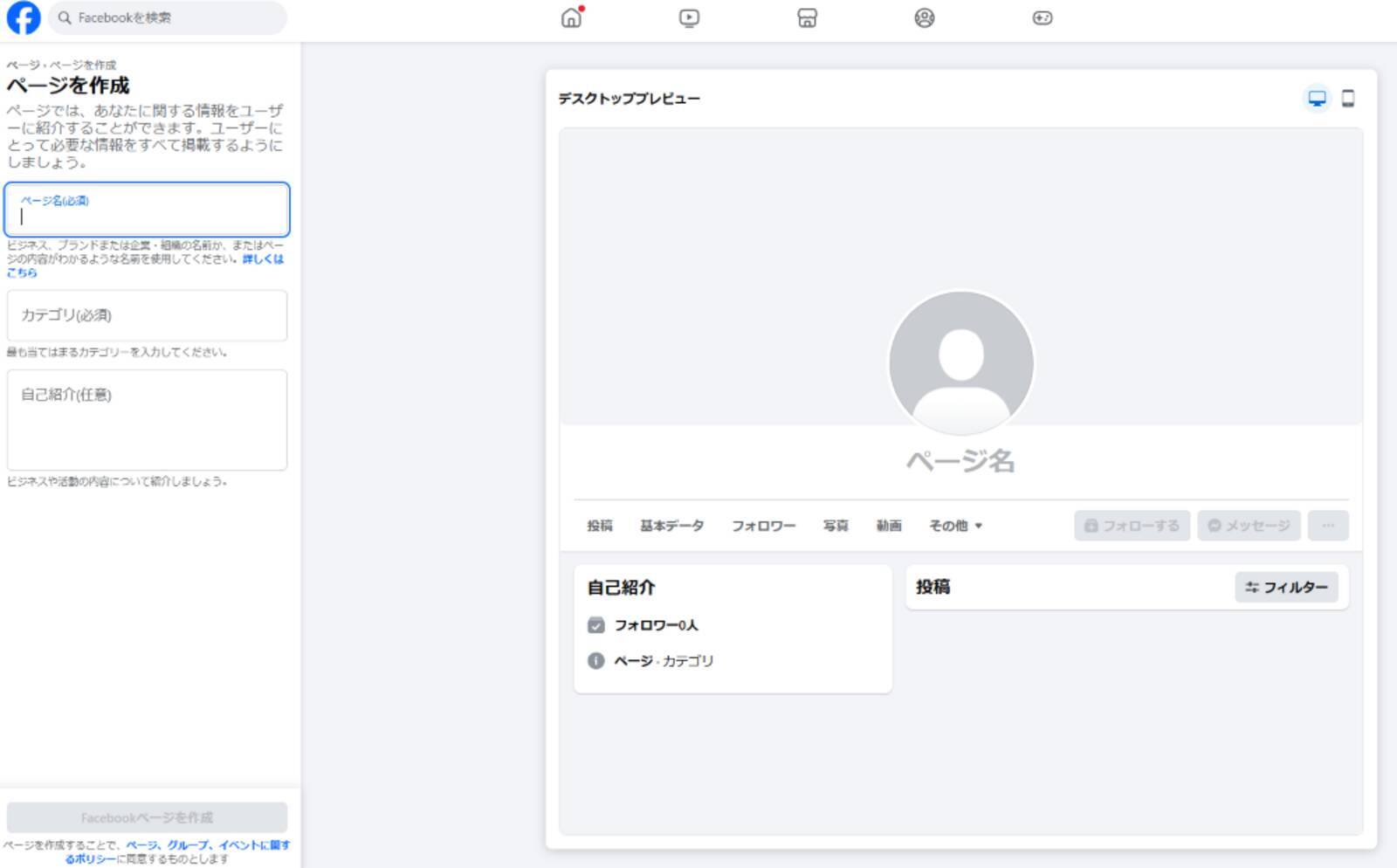
Task: Click the info icon beside ページ・カテゴリ
Action: [x=596, y=661]
